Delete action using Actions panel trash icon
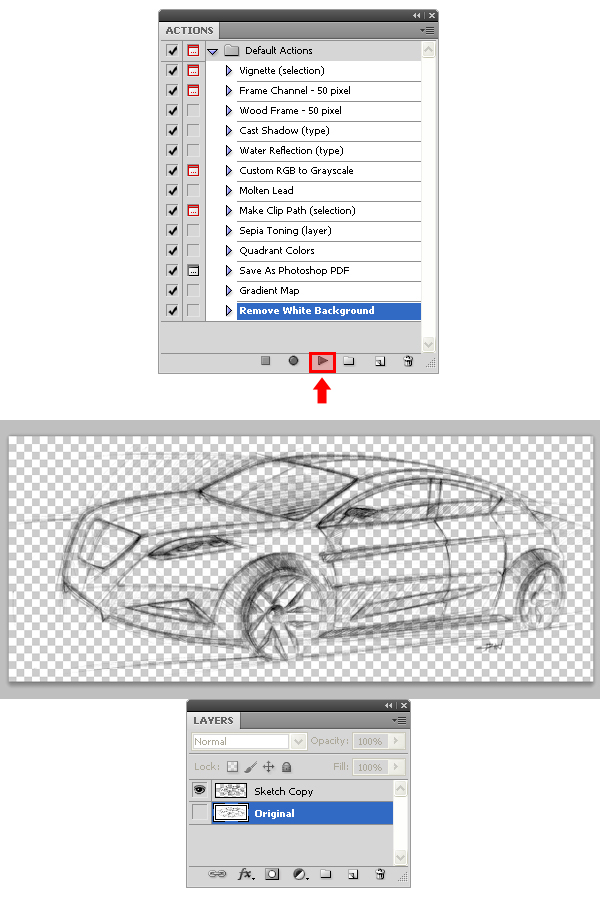Screen dimensions: 600x898 (408, 361)
